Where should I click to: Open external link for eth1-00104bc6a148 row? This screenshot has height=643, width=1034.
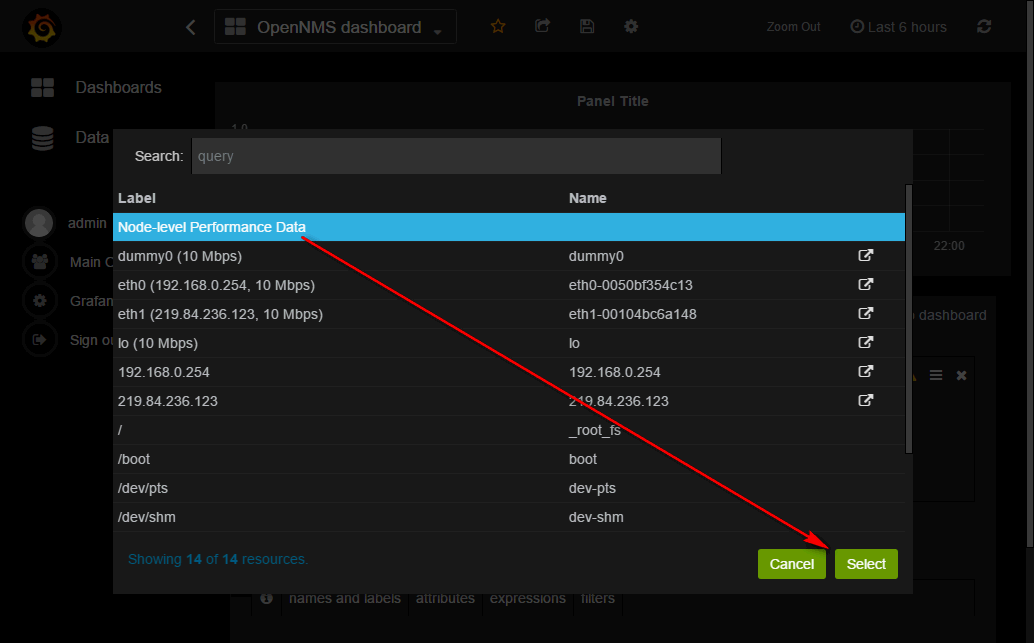tap(865, 313)
